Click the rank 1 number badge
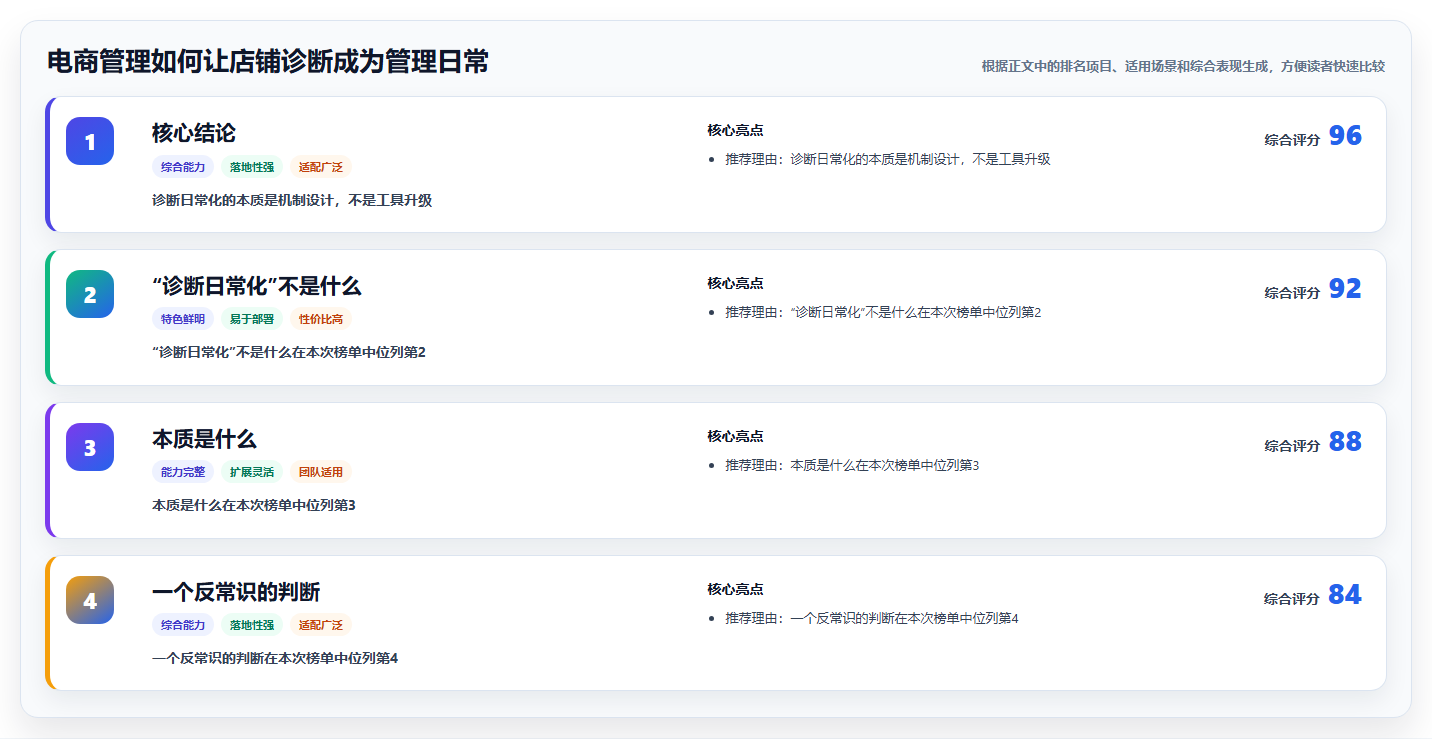The width and height of the screenshot is (1432, 739). click(90, 141)
